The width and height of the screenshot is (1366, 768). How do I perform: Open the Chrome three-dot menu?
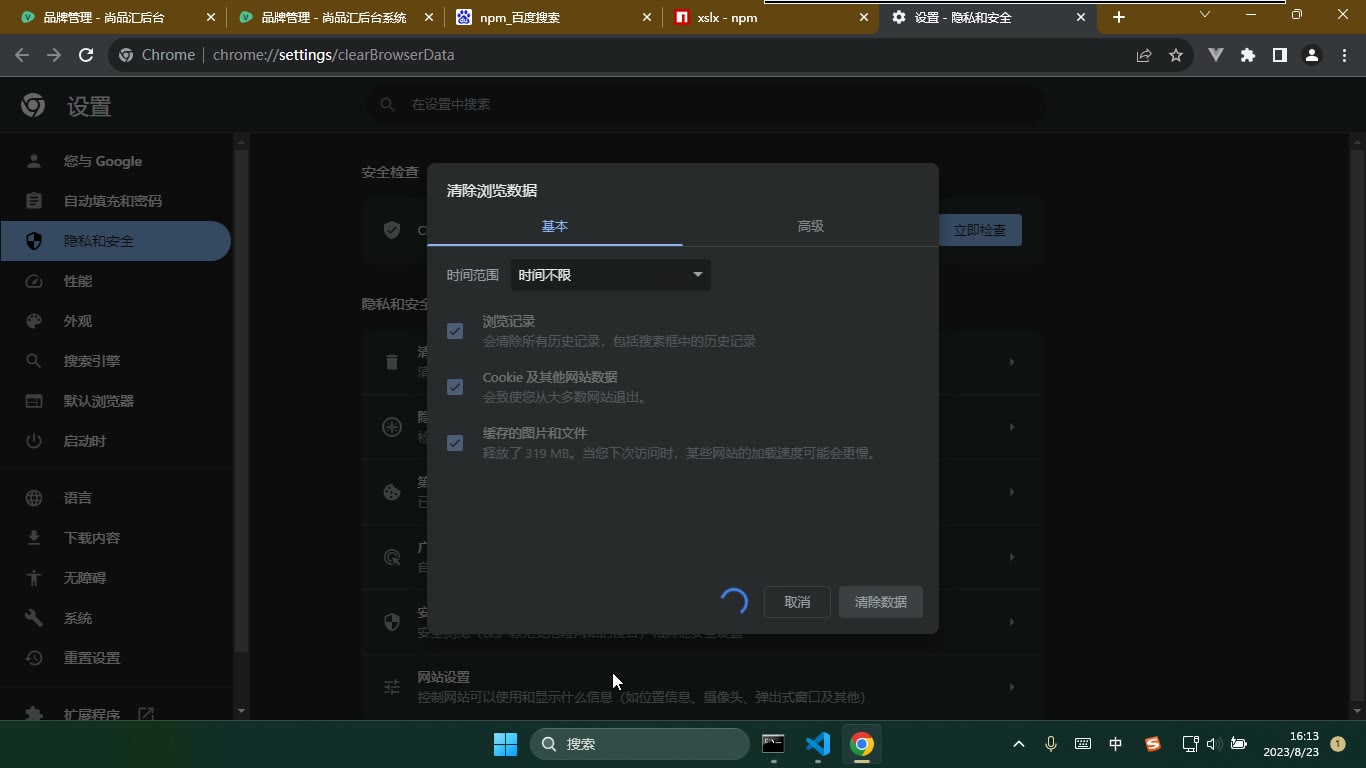[1344, 55]
